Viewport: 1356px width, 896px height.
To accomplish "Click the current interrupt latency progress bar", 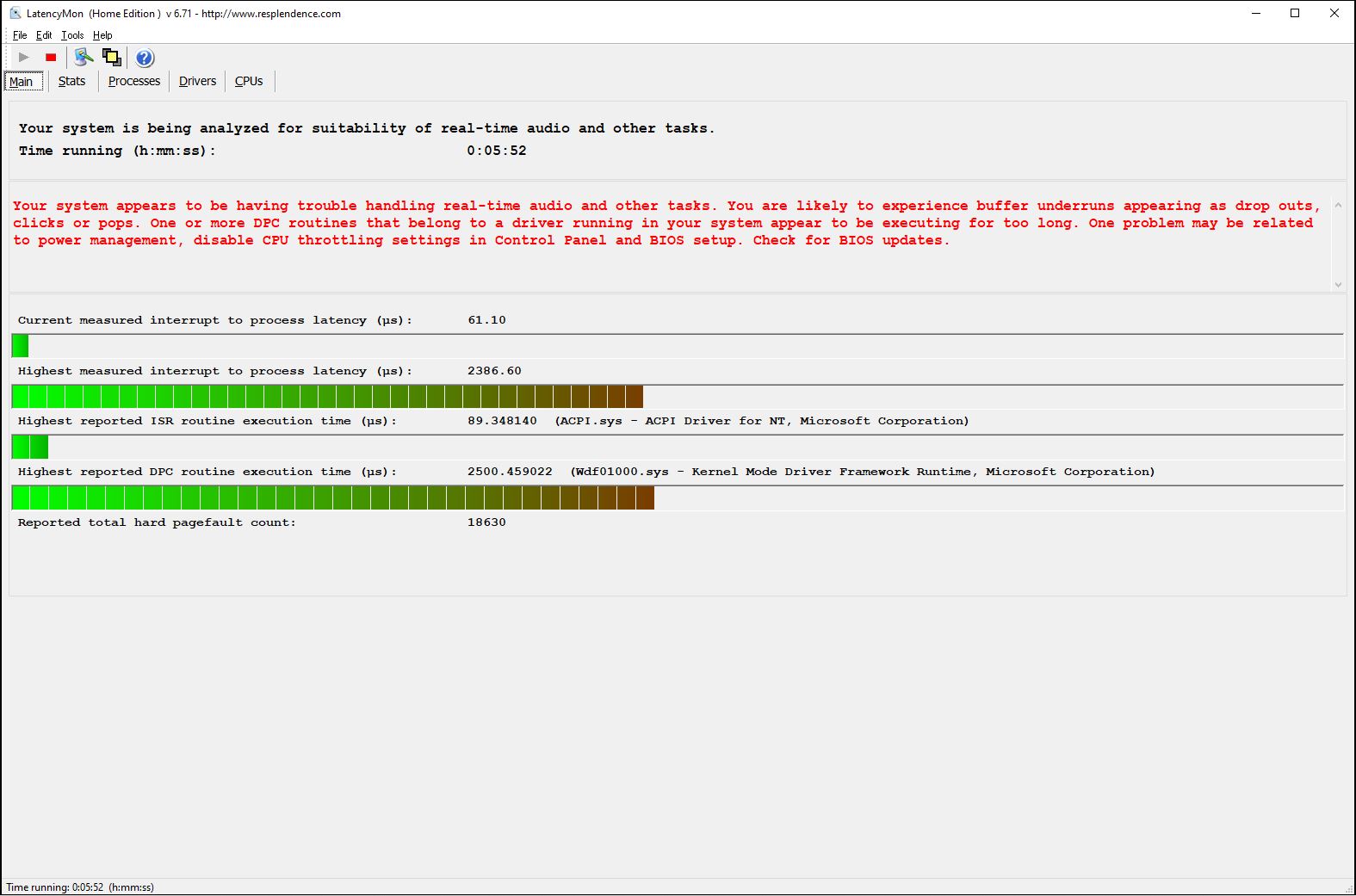I will click(678, 346).
